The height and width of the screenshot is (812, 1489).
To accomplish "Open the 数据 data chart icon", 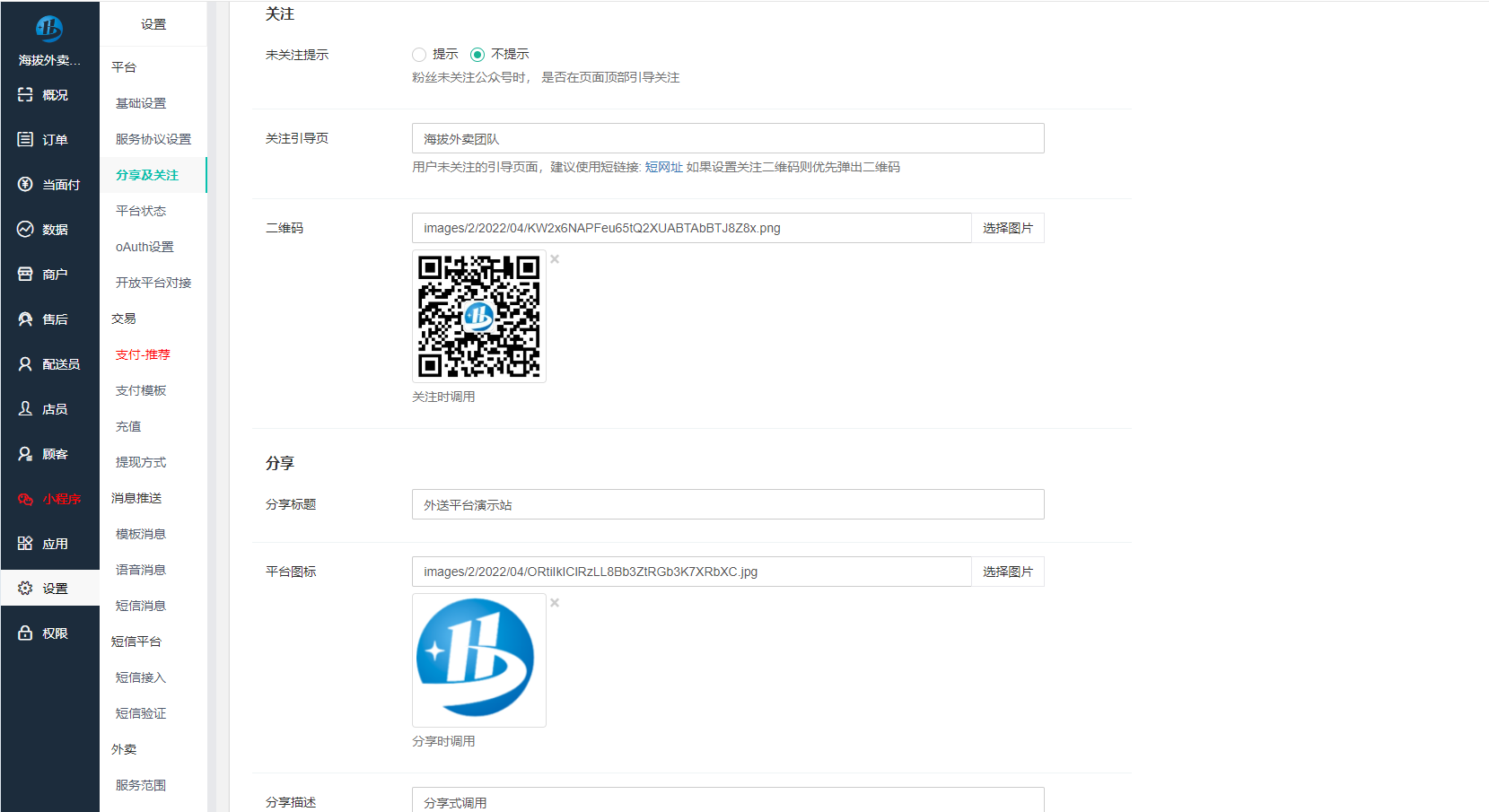I will [x=25, y=229].
